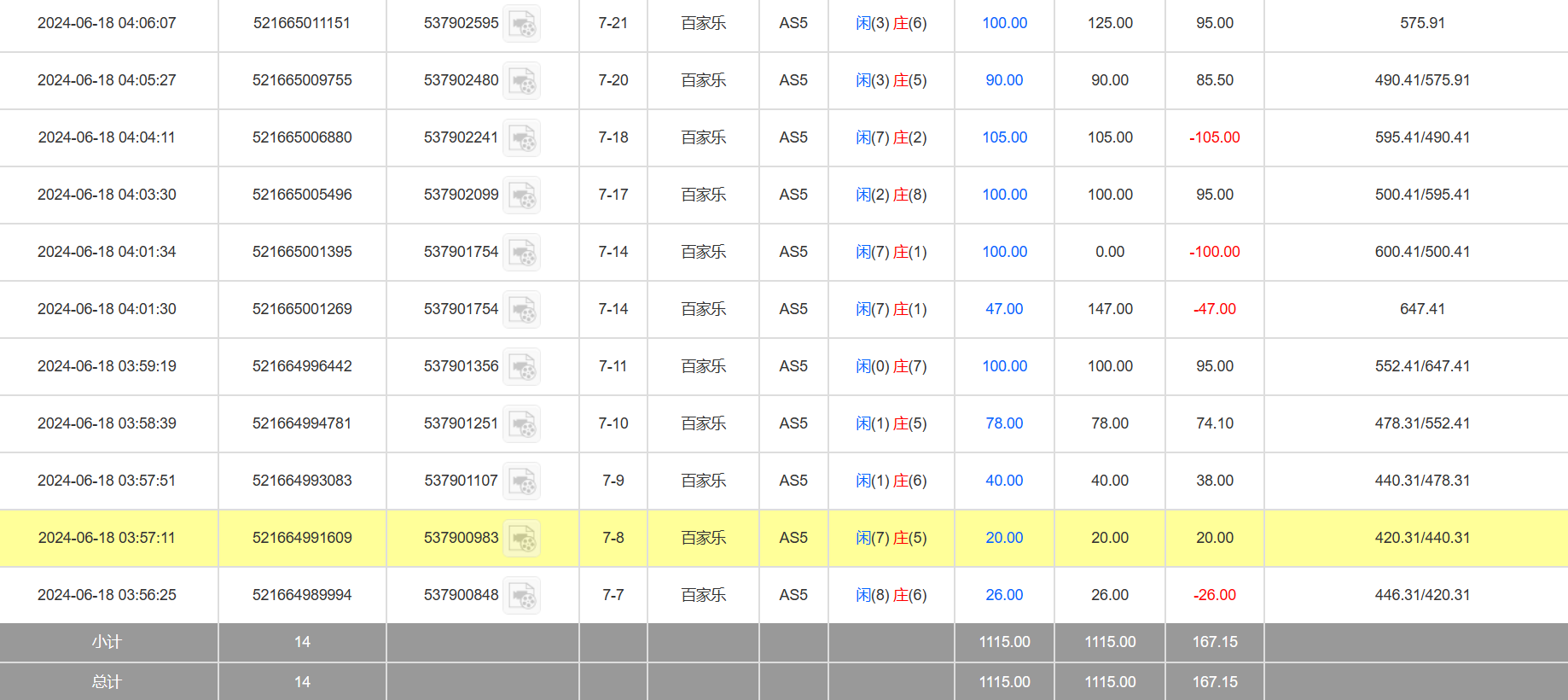Select order number 521665011151
Image resolution: width=1568 pixels, height=700 pixels.
click(x=302, y=23)
